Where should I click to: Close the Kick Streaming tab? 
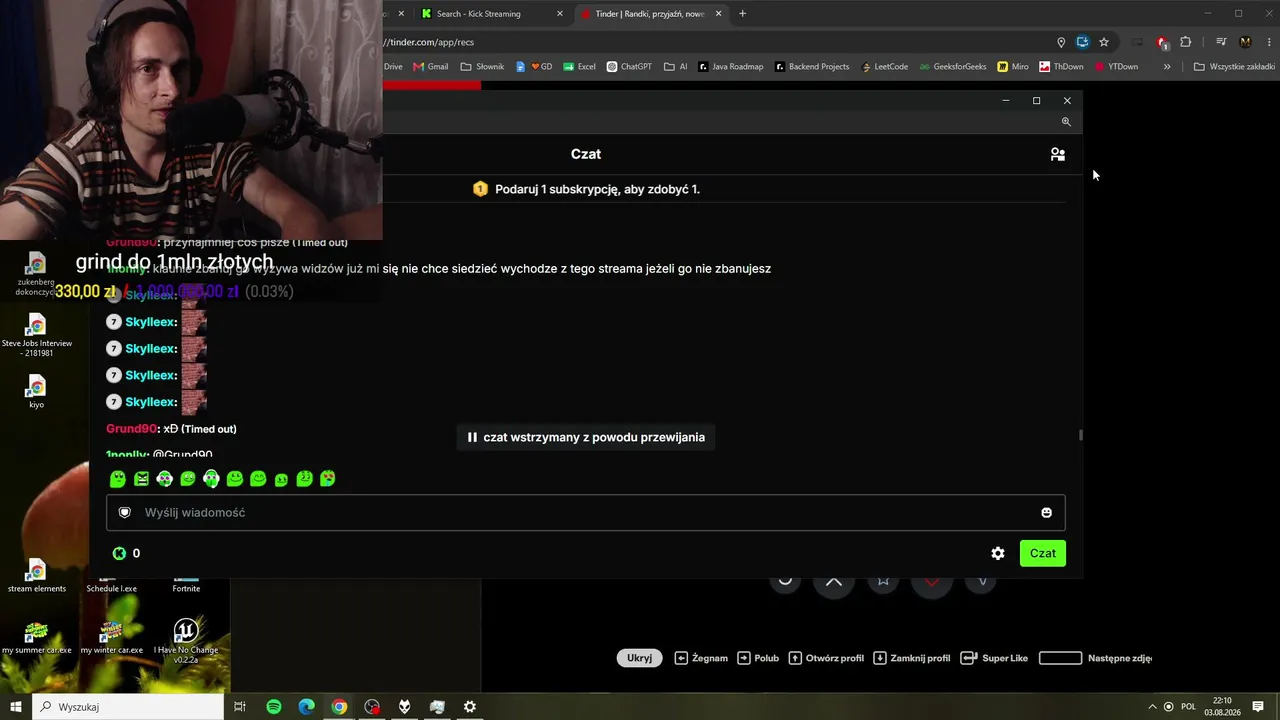click(560, 14)
